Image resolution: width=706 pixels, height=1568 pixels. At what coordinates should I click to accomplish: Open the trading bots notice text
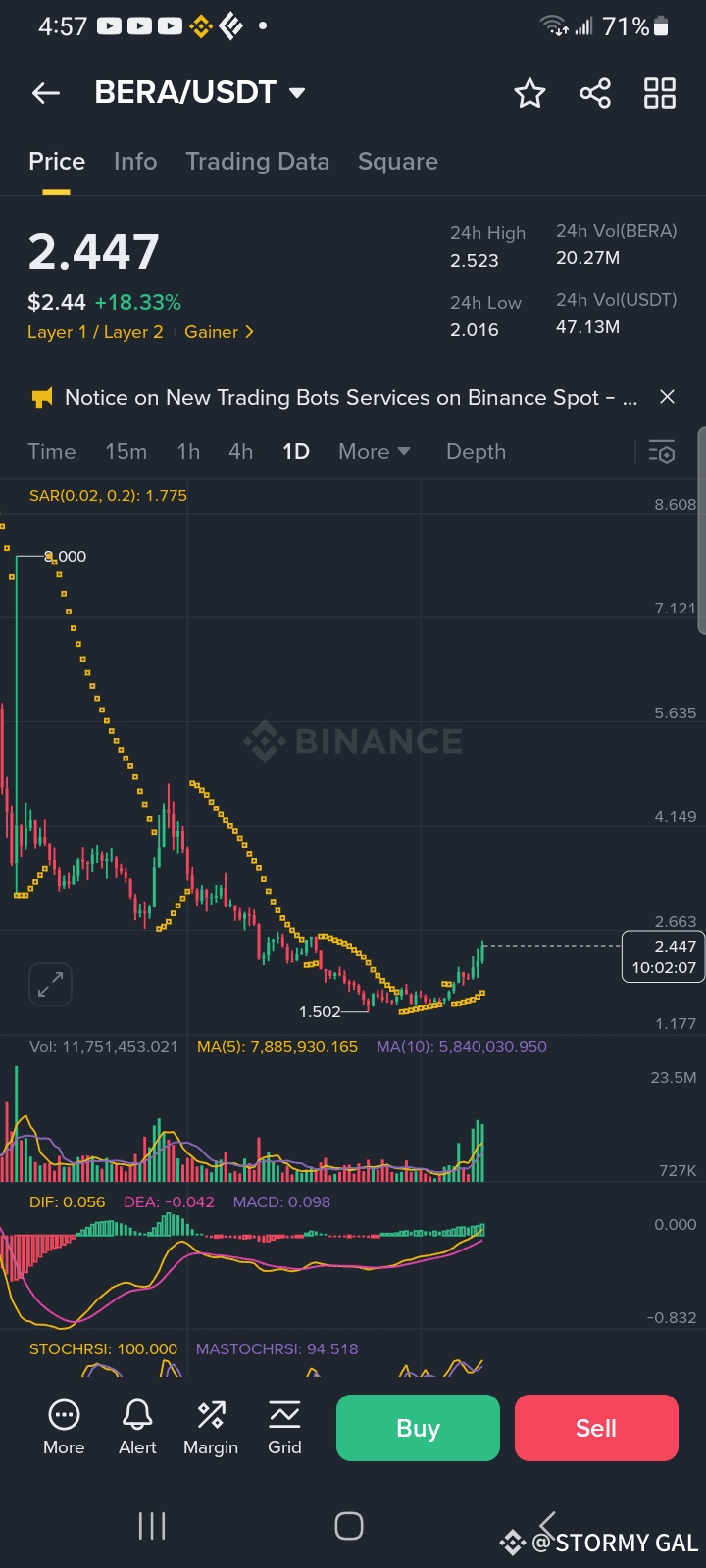[351, 397]
